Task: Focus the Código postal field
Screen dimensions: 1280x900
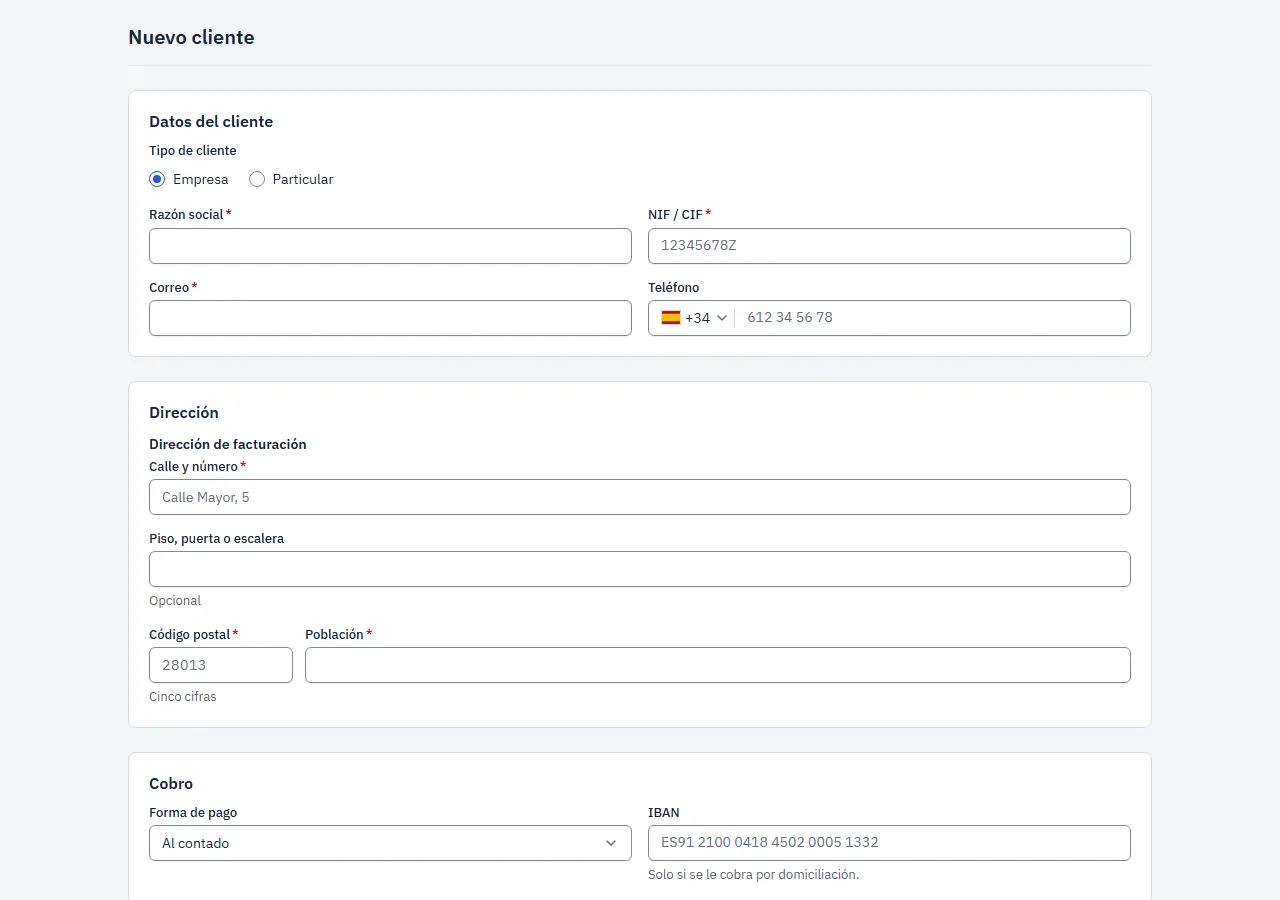Action: click(221, 665)
